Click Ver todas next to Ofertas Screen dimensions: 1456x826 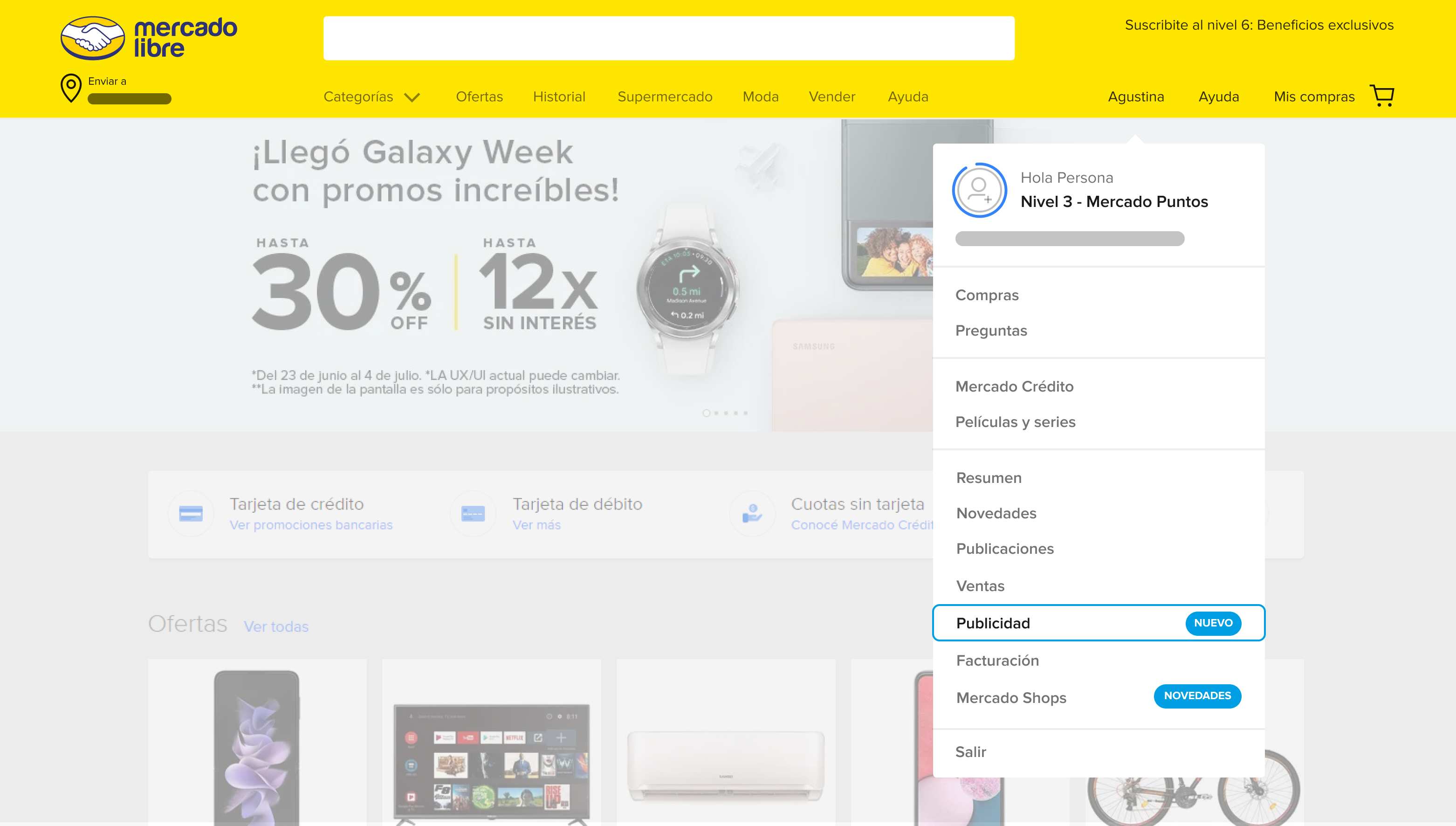[x=276, y=627]
